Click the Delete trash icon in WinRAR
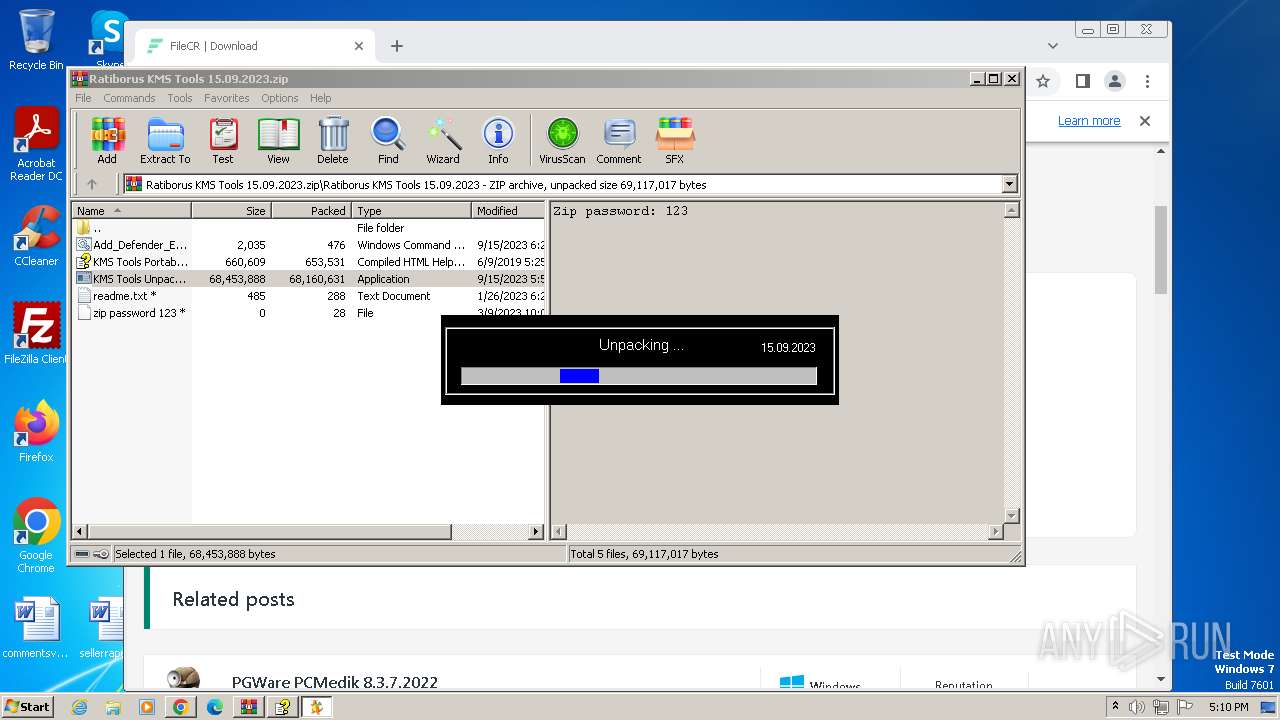 coord(333,140)
